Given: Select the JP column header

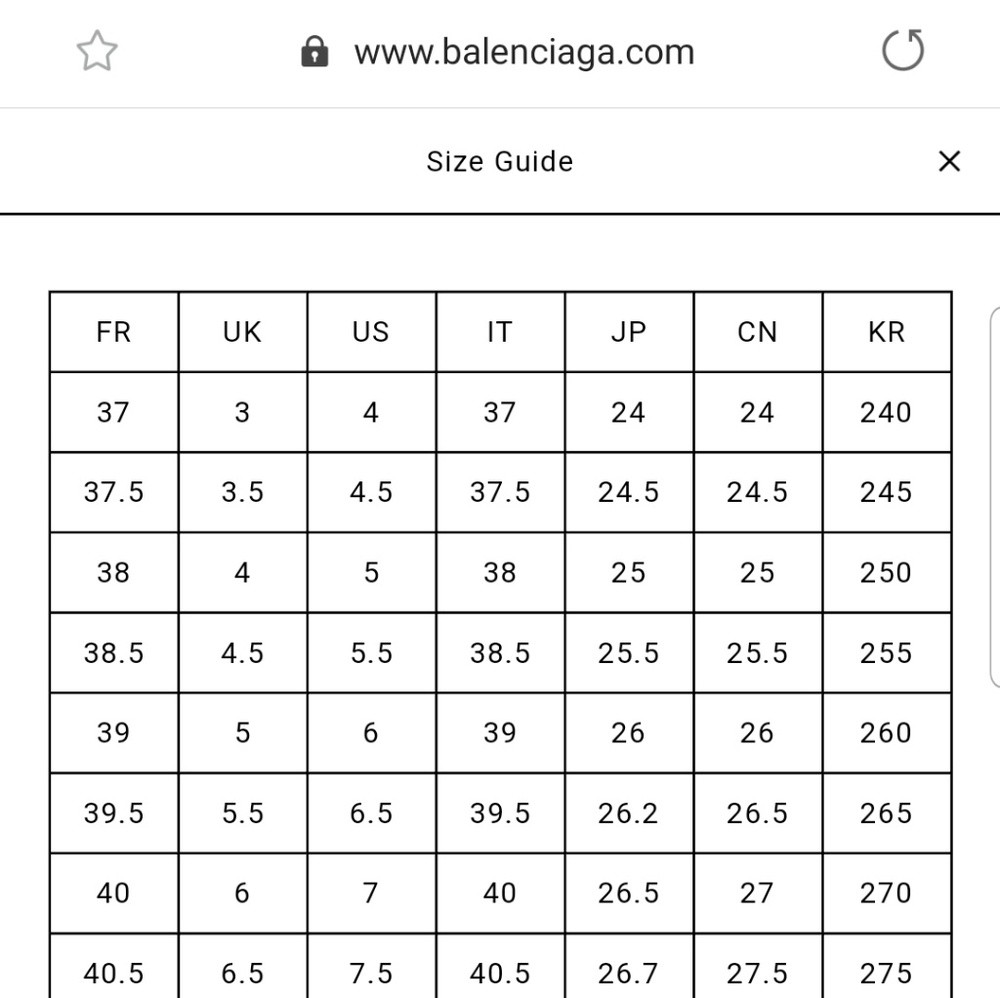Looking at the screenshot, I should pos(629,332).
